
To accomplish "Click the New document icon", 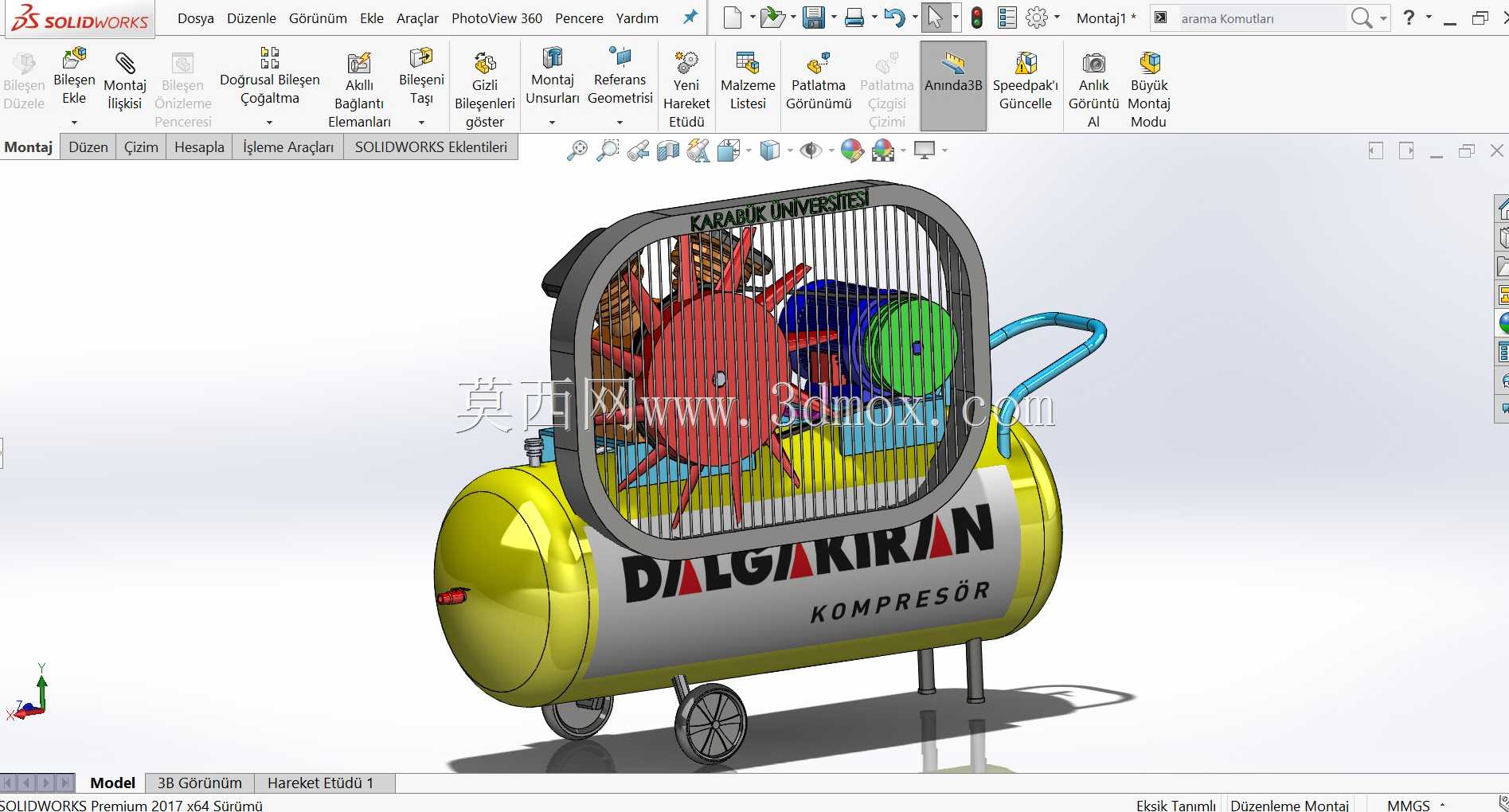I will (x=732, y=18).
